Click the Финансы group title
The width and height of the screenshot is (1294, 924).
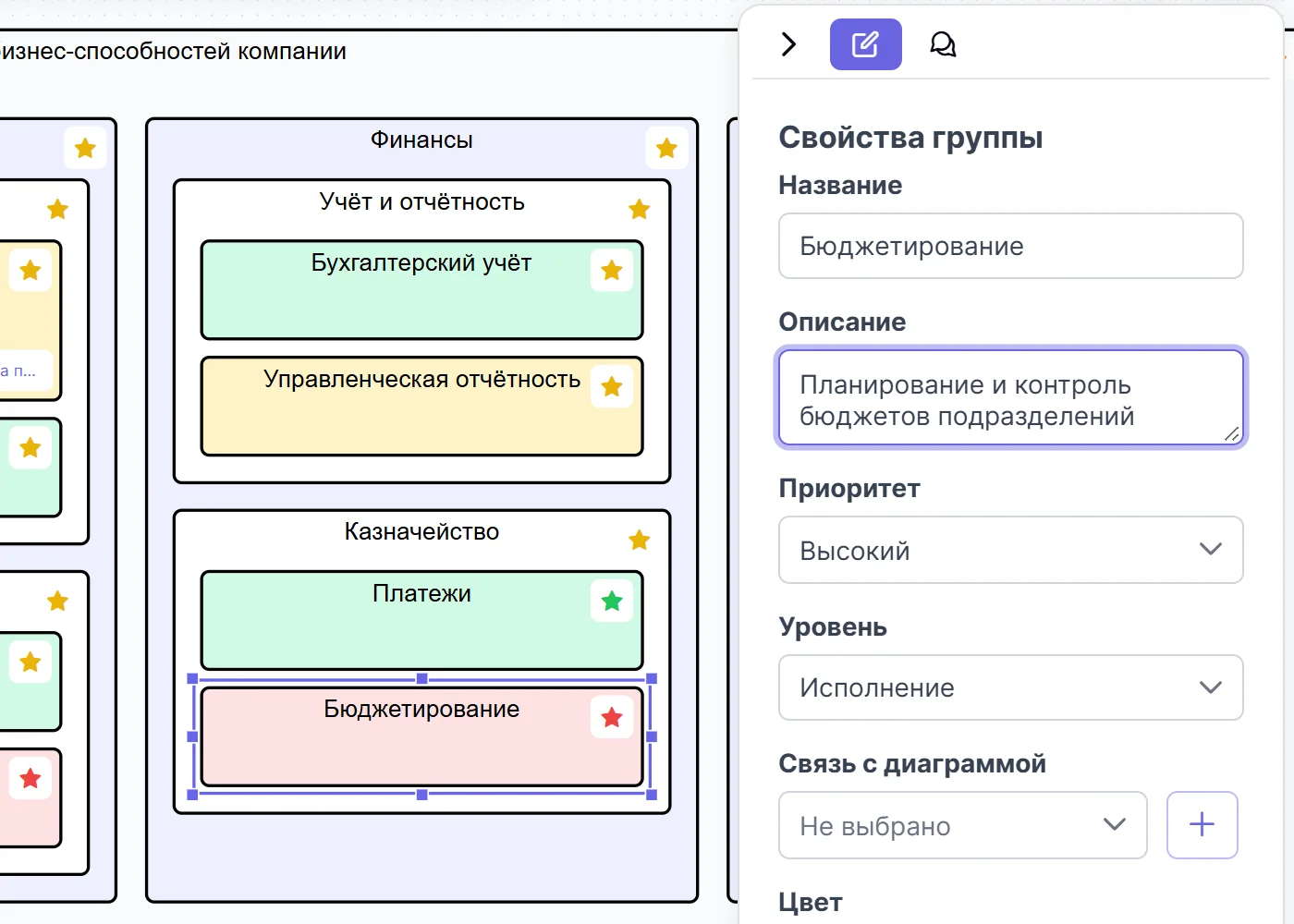(x=421, y=140)
